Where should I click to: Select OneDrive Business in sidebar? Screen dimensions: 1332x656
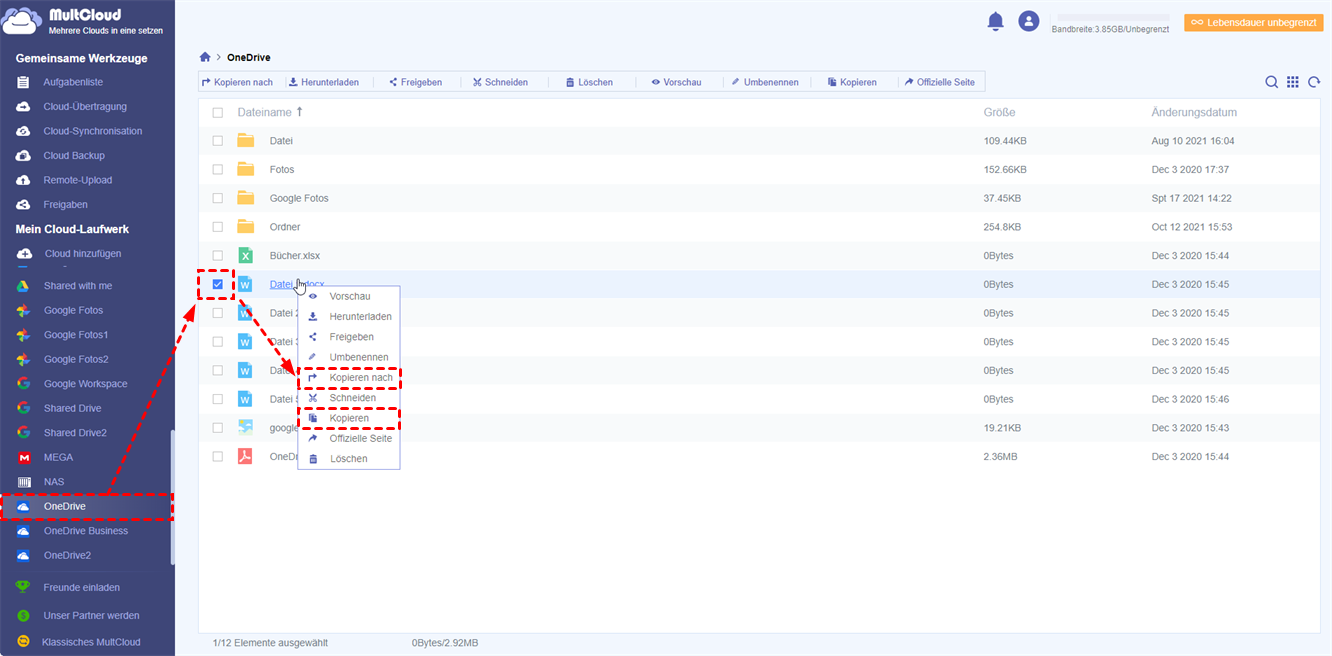tap(86, 531)
